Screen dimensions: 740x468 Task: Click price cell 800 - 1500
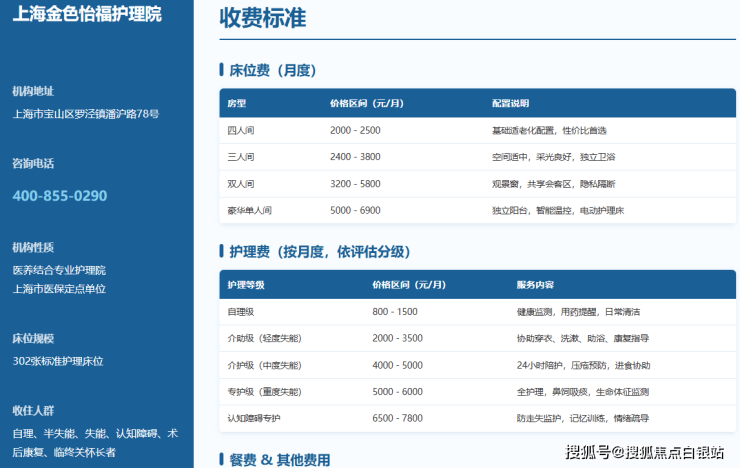[395, 311]
